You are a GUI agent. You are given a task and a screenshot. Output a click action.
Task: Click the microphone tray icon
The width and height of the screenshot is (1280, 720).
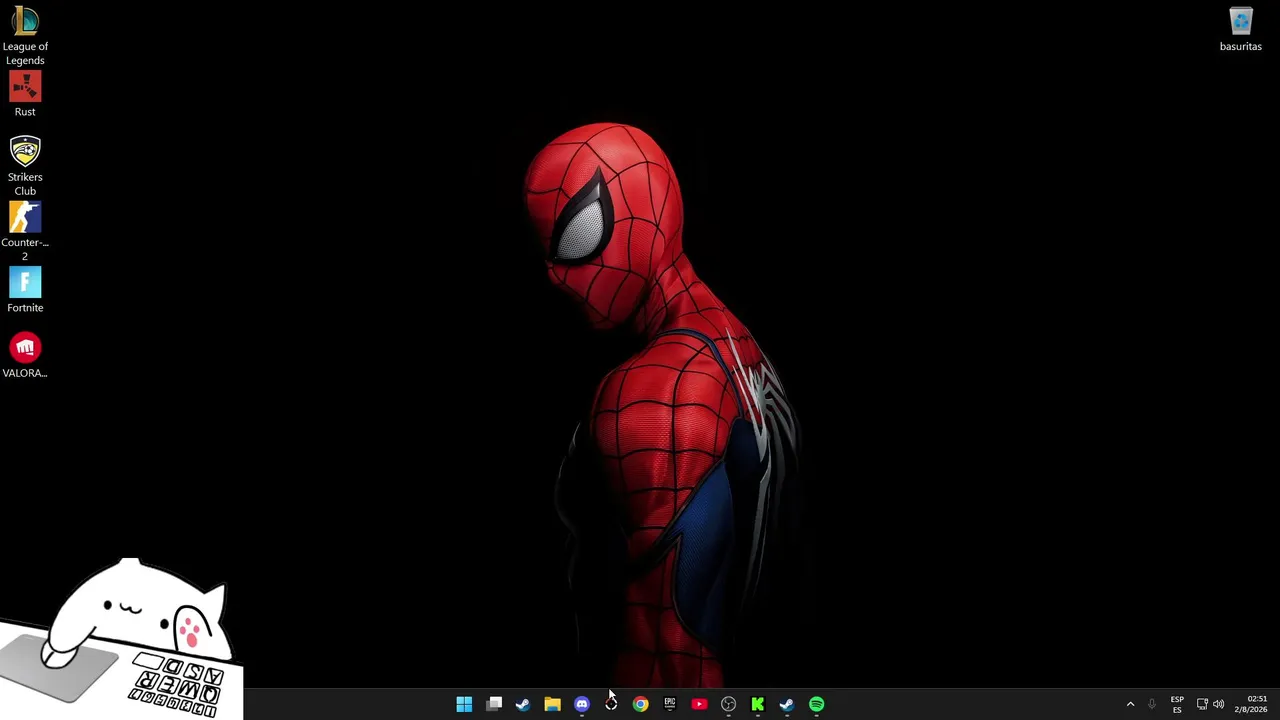point(1152,704)
